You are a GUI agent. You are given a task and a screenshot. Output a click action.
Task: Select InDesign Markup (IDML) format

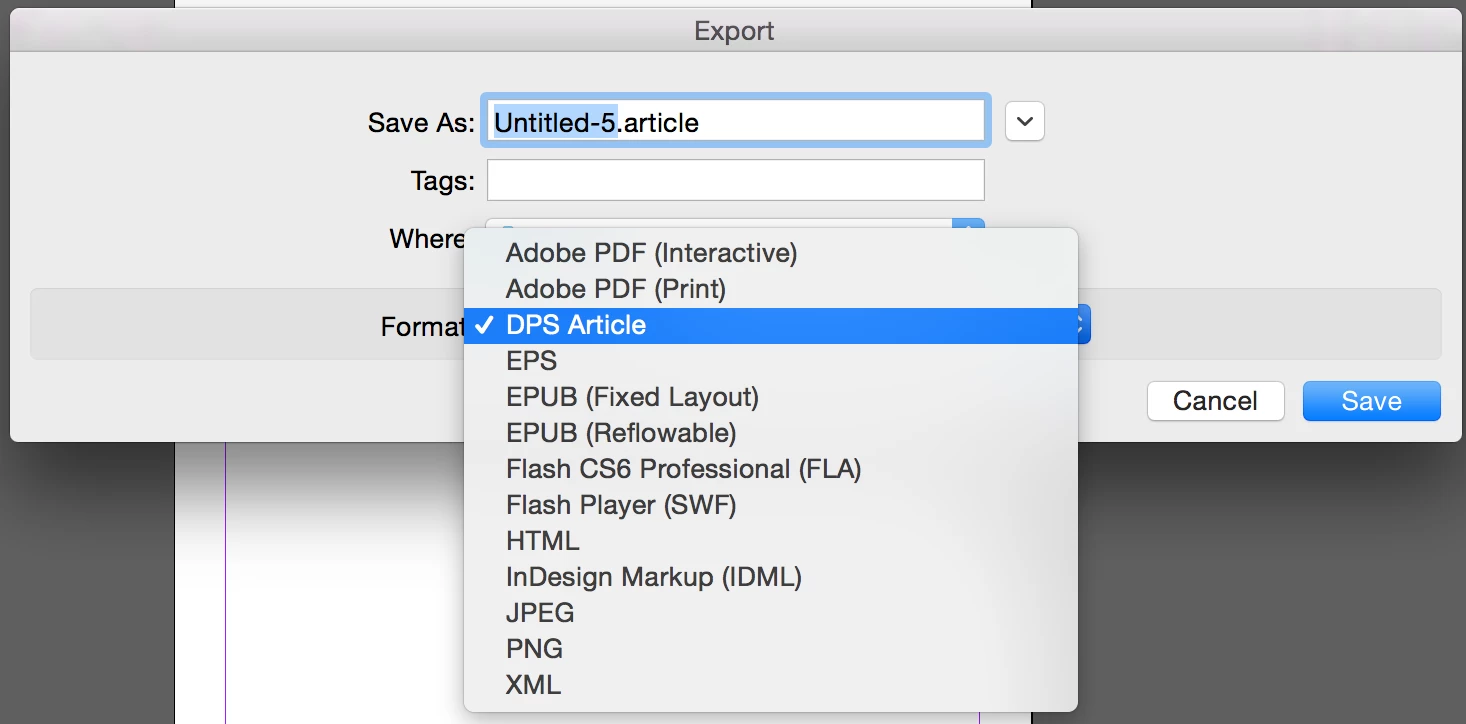pyautogui.click(x=771, y=577)
